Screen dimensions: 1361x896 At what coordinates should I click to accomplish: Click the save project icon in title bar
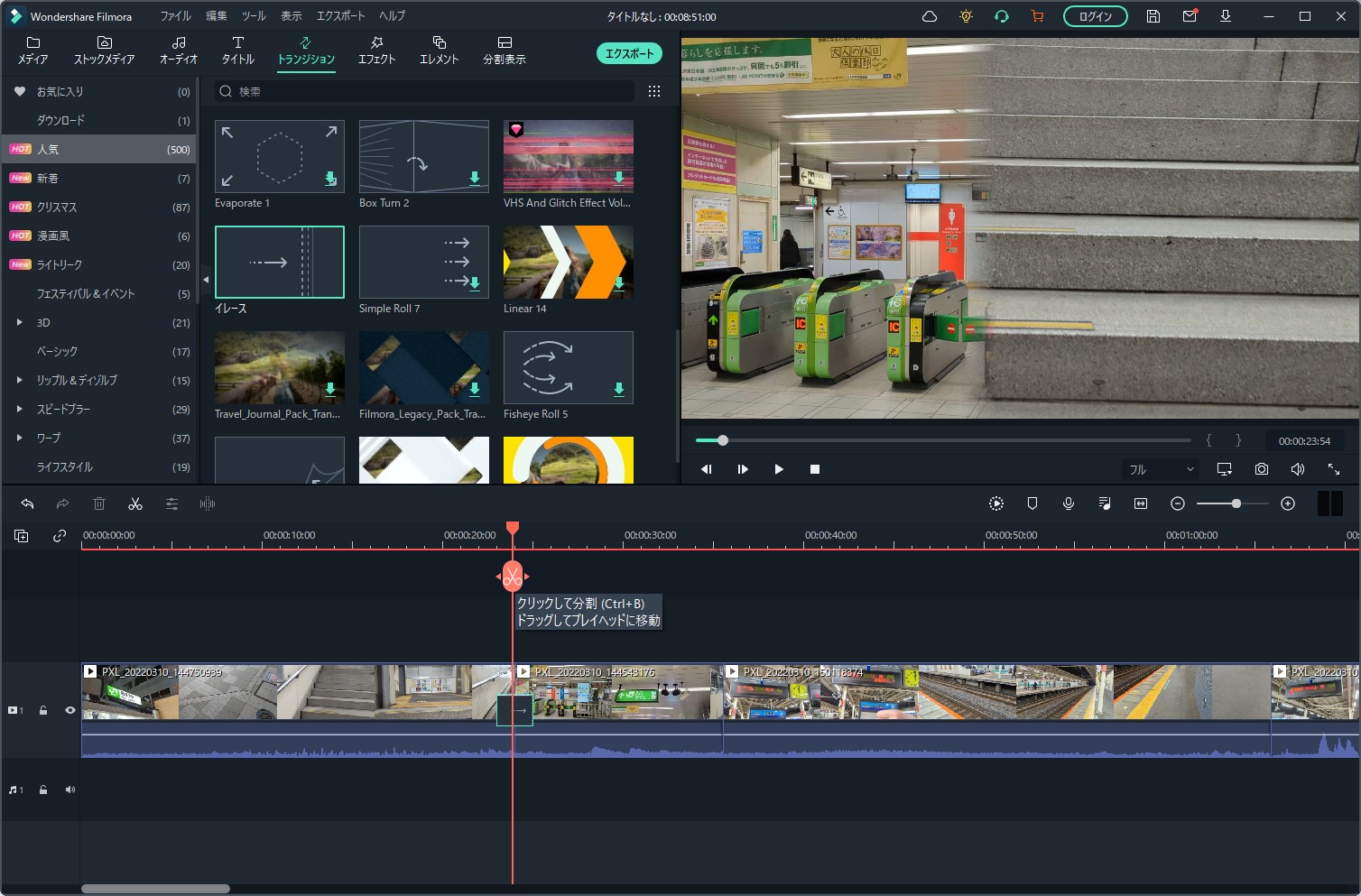[1153, 16]
